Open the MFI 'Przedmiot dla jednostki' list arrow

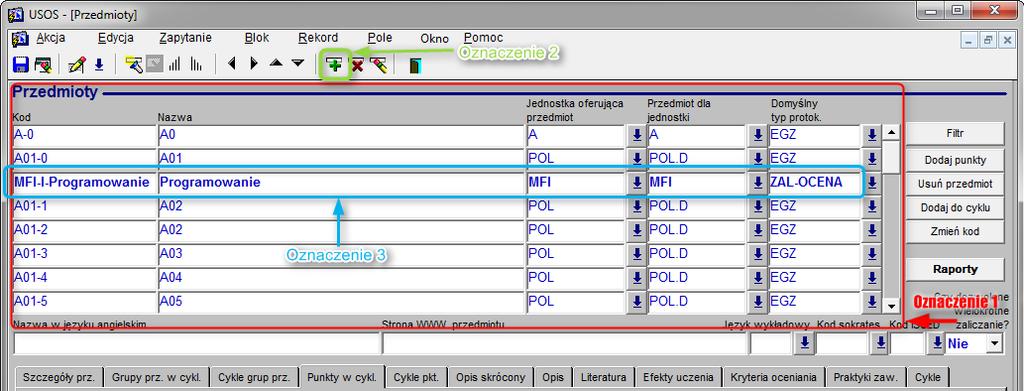pyautogui.click(x=758, y=183)
